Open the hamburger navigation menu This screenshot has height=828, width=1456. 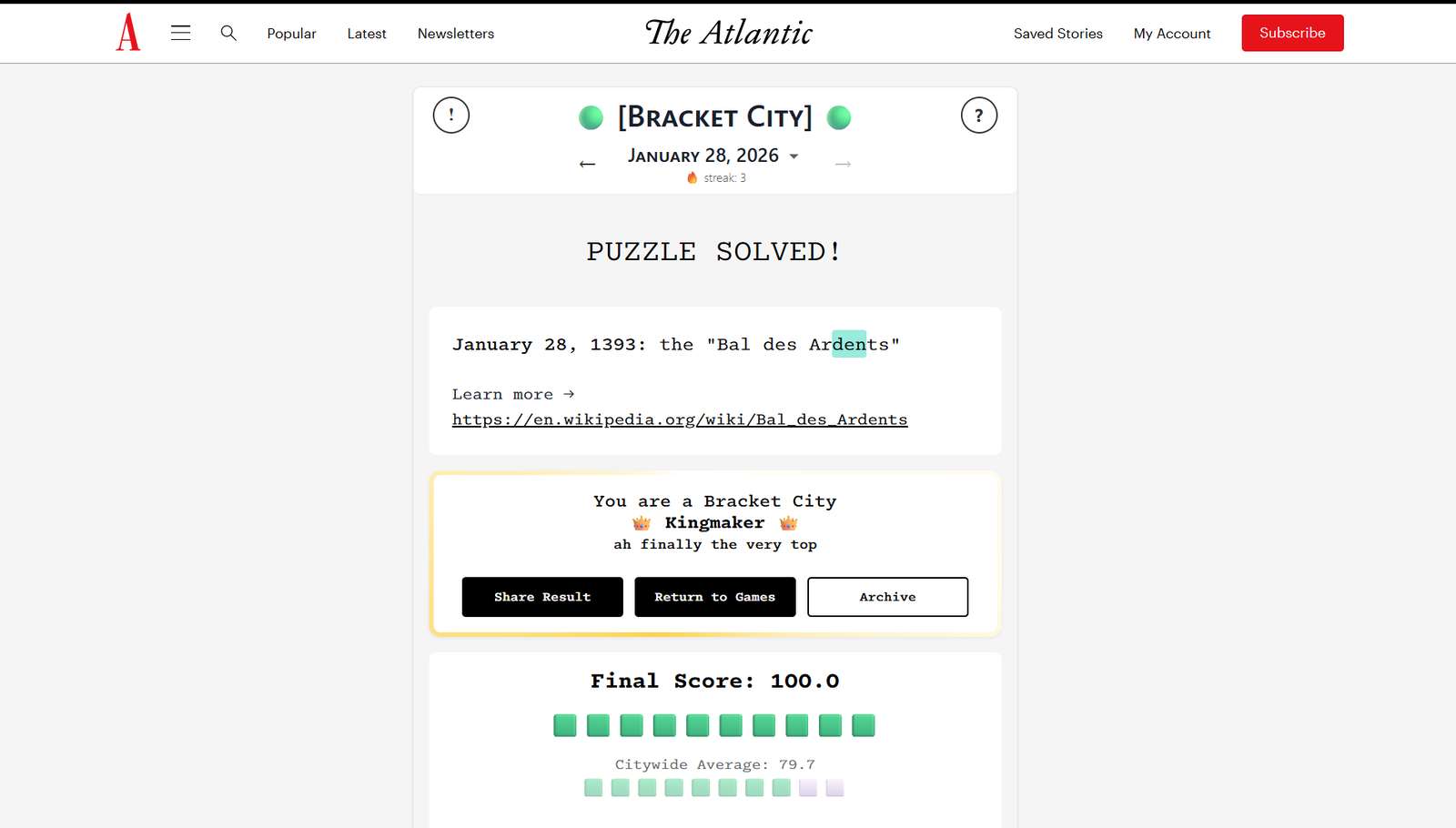(181, 33)
